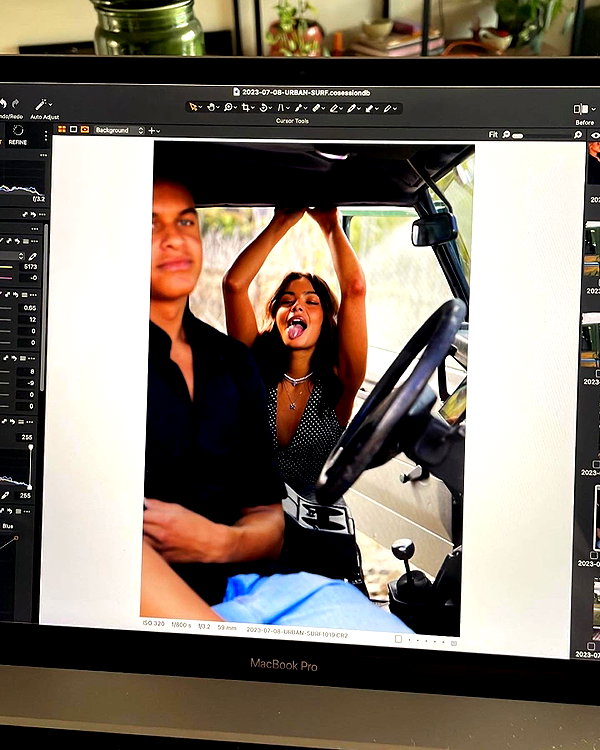The width and height of the screenshot is (600, 750).
Task: Select the Zoom loupe cursor tool
Action: click(x=228, y=107)
